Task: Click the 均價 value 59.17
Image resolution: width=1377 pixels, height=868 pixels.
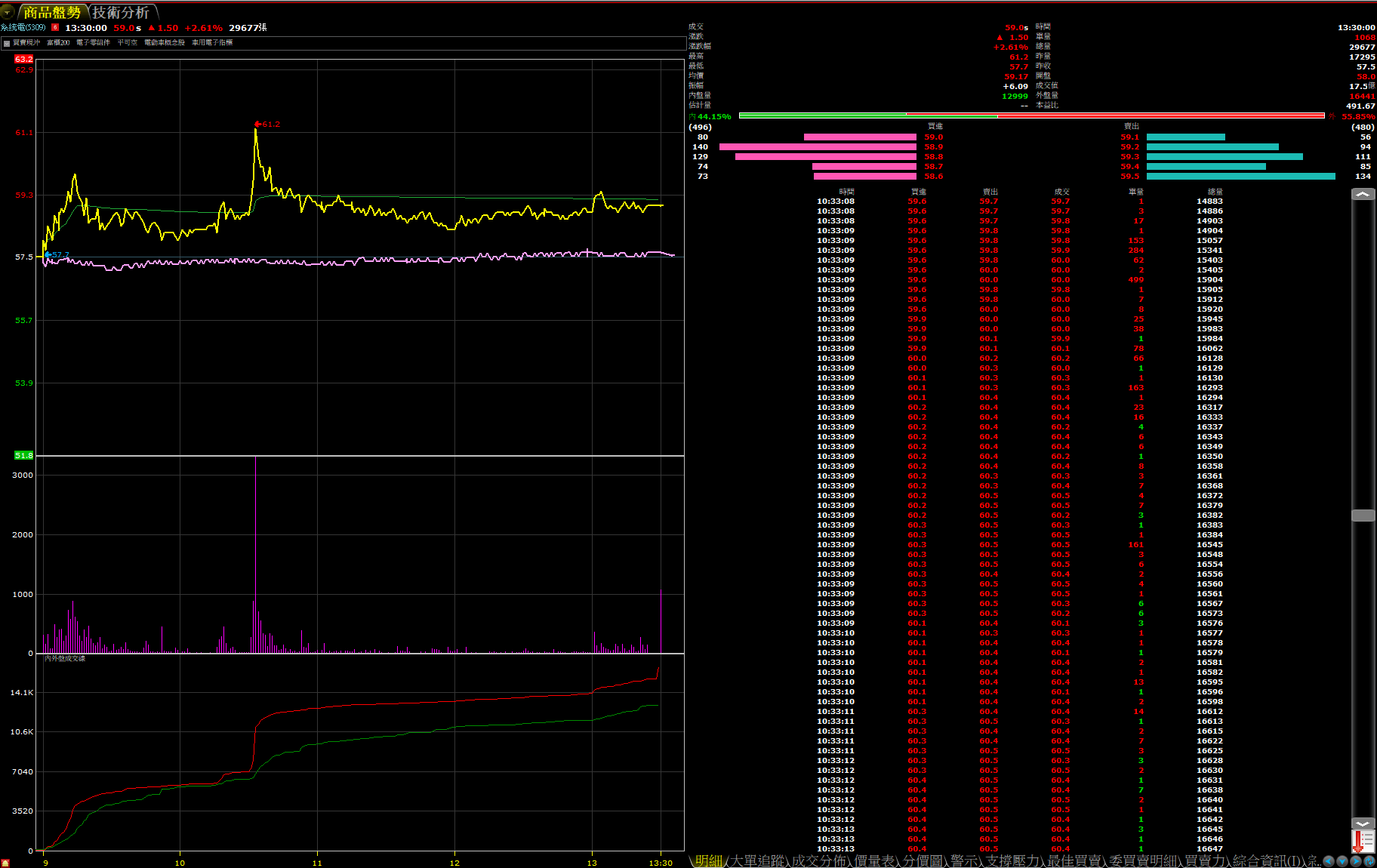Action: 1016,76
